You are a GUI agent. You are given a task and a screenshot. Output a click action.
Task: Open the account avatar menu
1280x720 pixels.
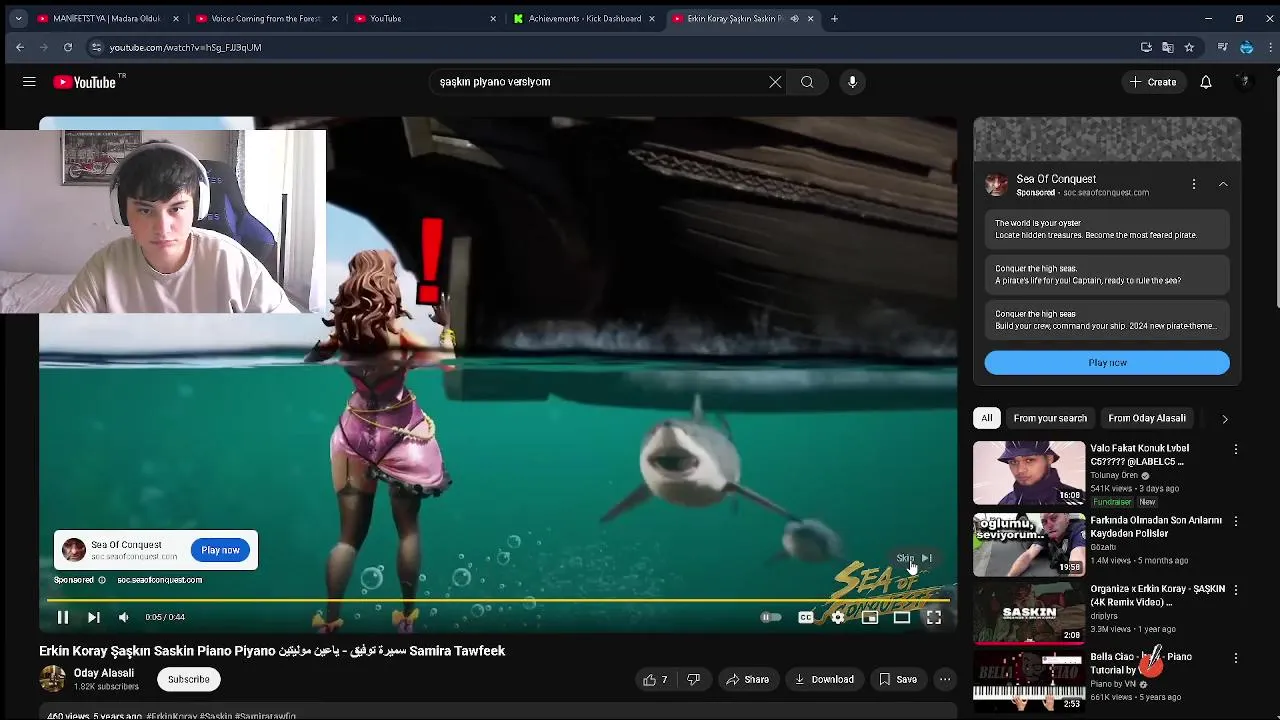[1244, 82]
